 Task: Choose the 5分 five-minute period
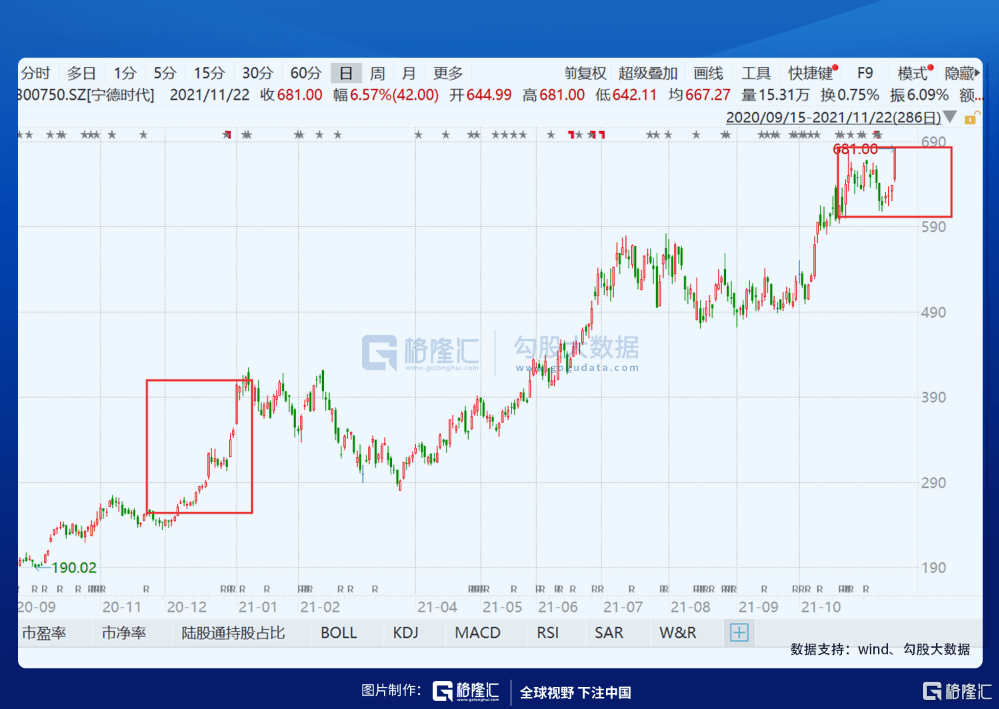point(164,73)
